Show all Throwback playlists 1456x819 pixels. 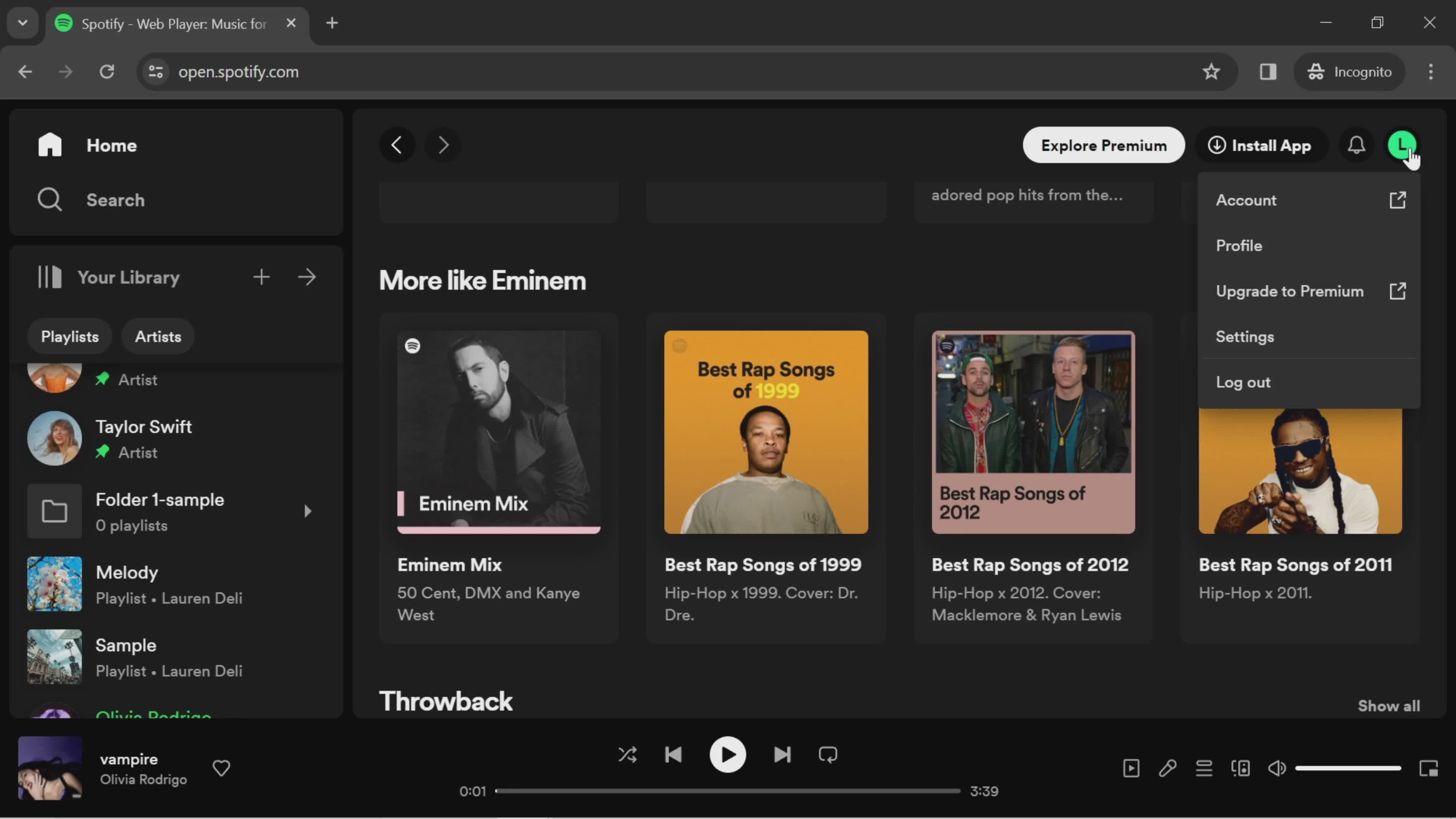[x=1389, y=705]
